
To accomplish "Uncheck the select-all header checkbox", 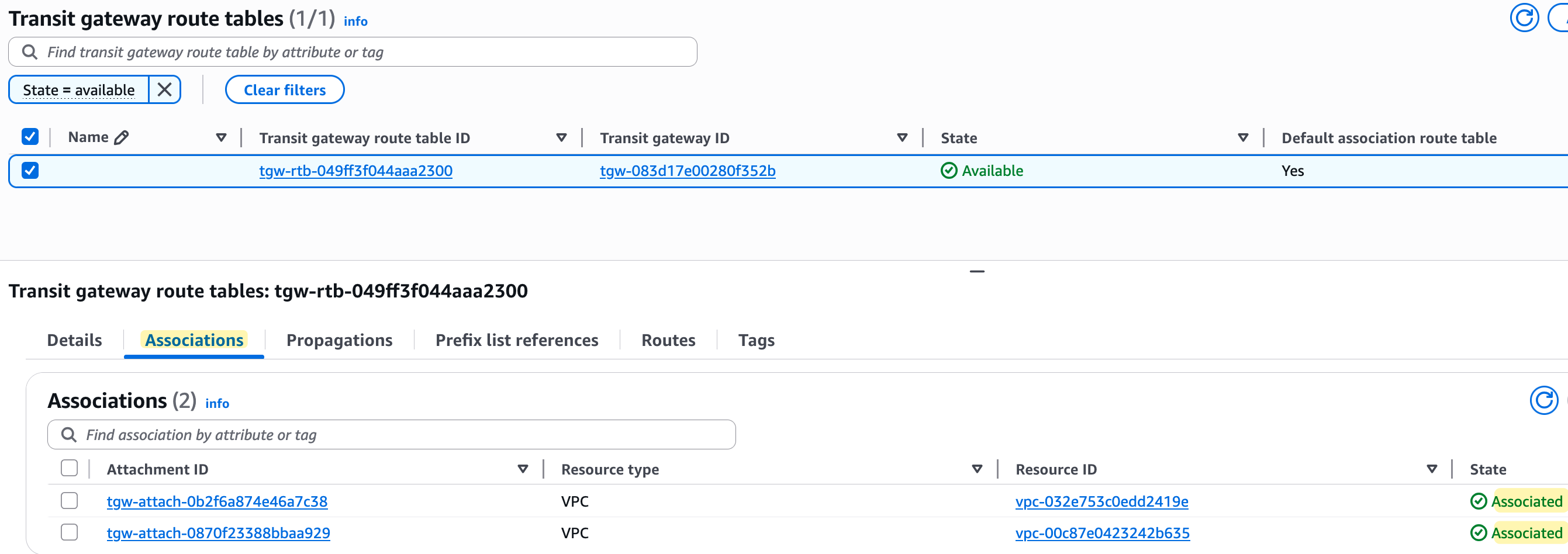I will coord(29,136).
